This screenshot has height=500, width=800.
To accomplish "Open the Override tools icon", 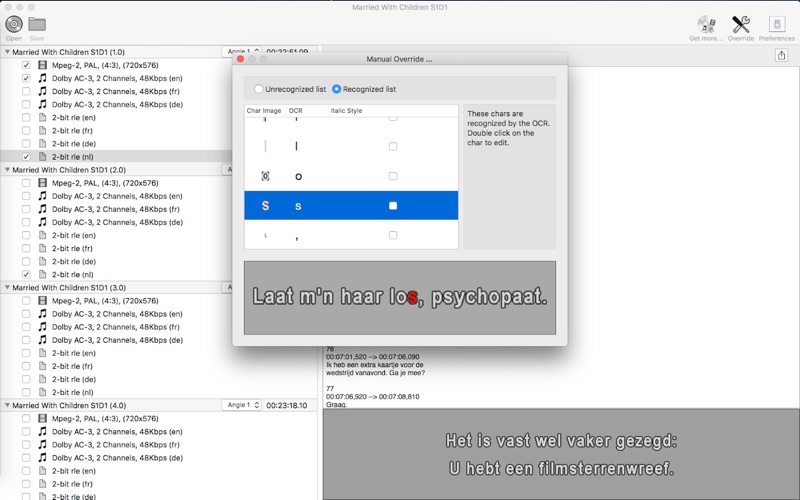I will point(741,24).
